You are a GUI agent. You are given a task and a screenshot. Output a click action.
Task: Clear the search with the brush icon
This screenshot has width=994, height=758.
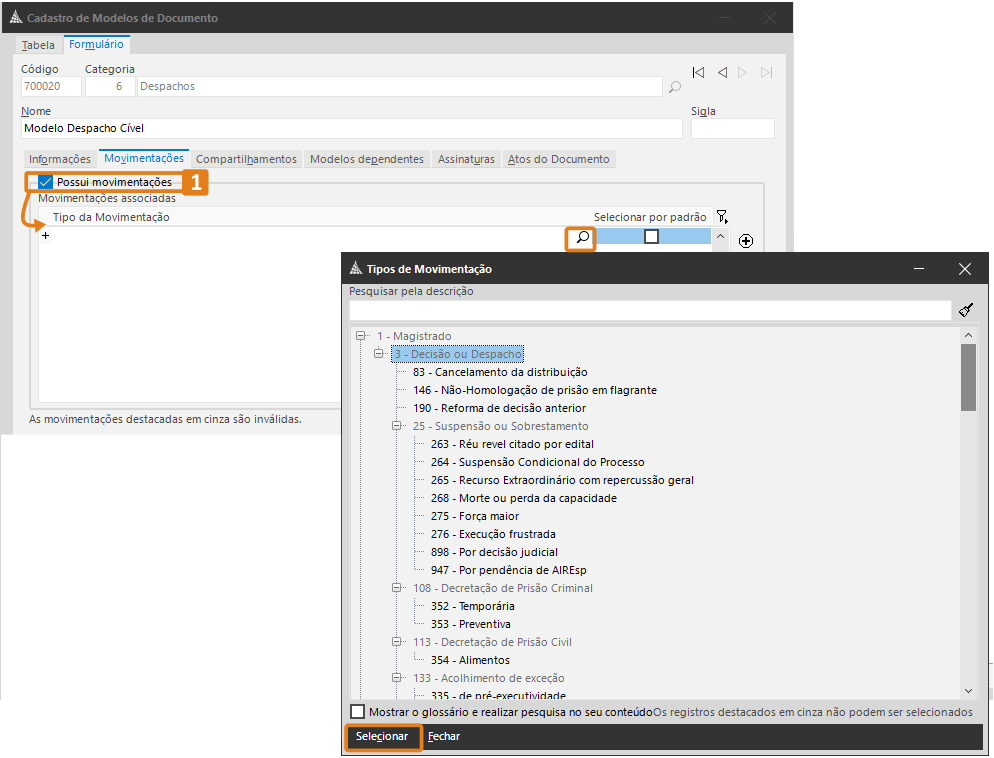[x=966, y=311]
